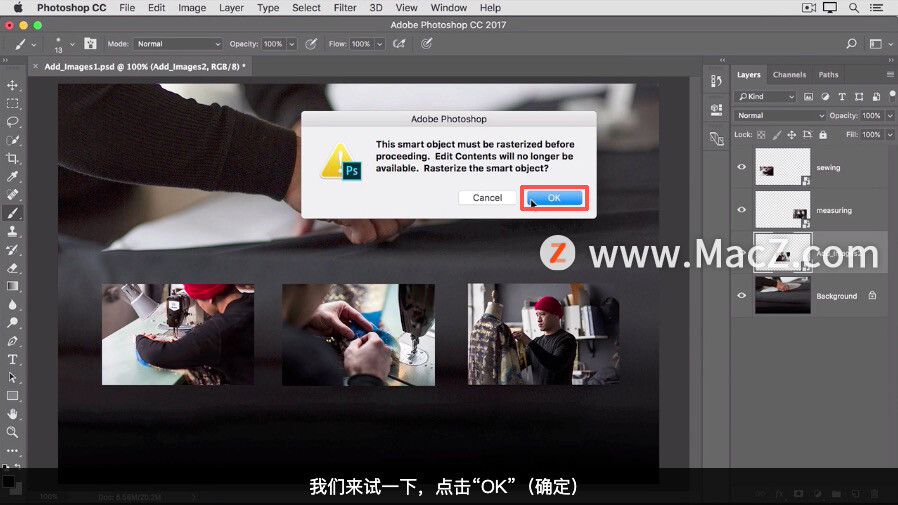This screenshot has width=898, height=505.
Task: Confirm rasterizing with OK button
Action: coord(554,198)
